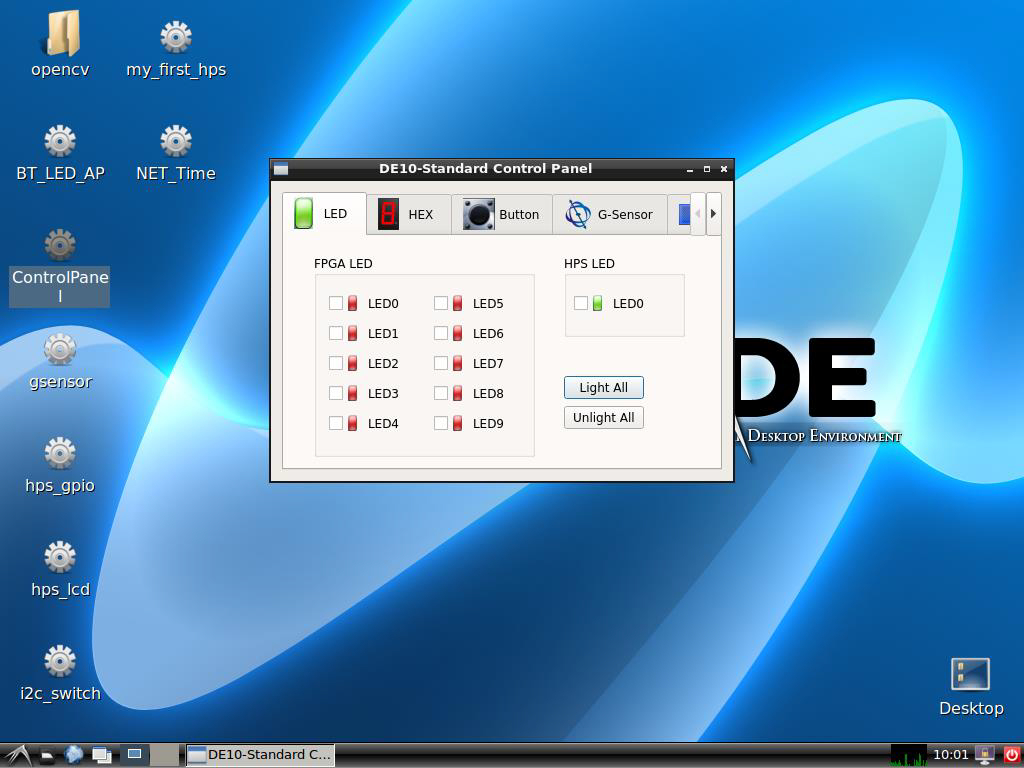Open the LXDE start menu icon

tap(16, 756)
